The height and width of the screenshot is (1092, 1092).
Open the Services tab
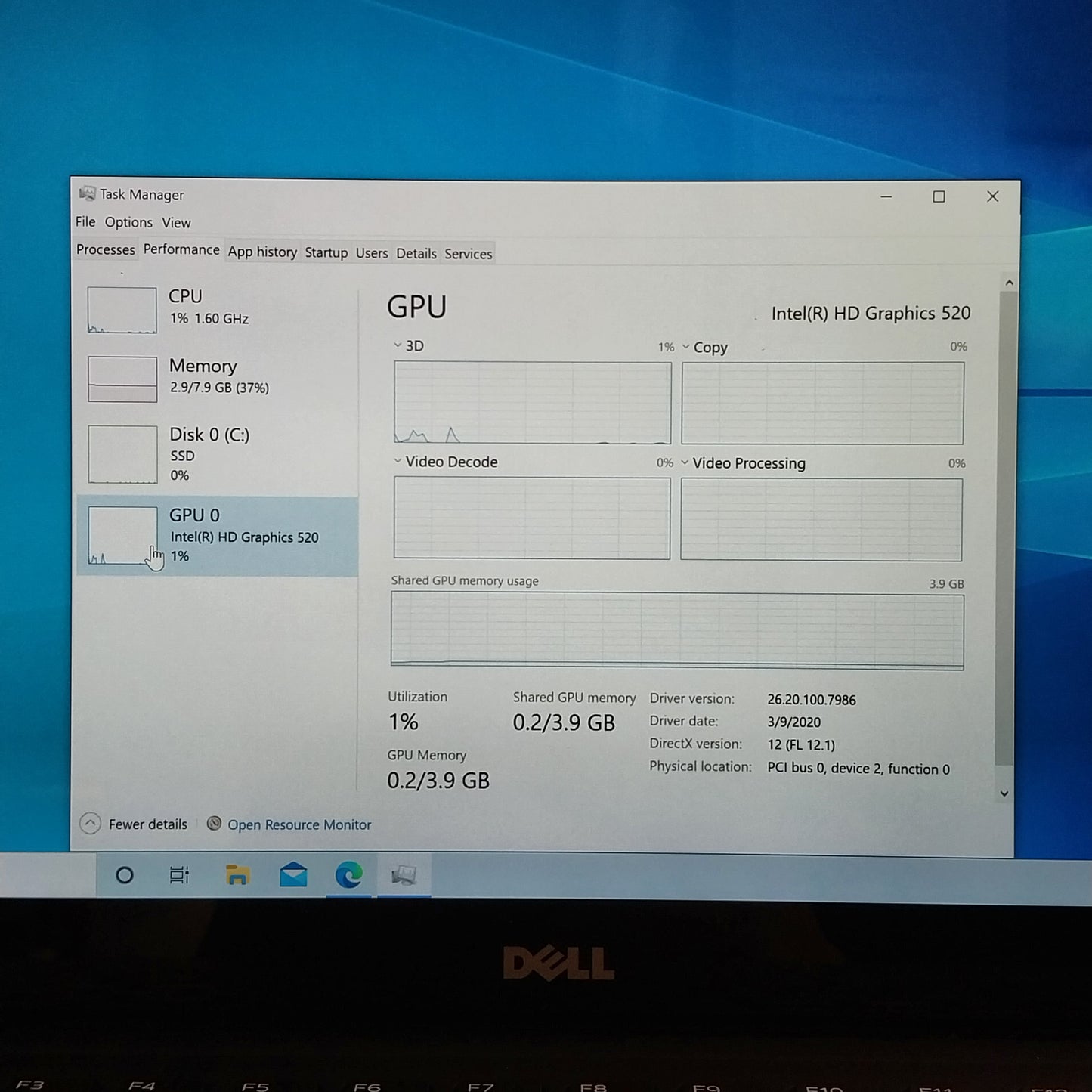[469, 254]
